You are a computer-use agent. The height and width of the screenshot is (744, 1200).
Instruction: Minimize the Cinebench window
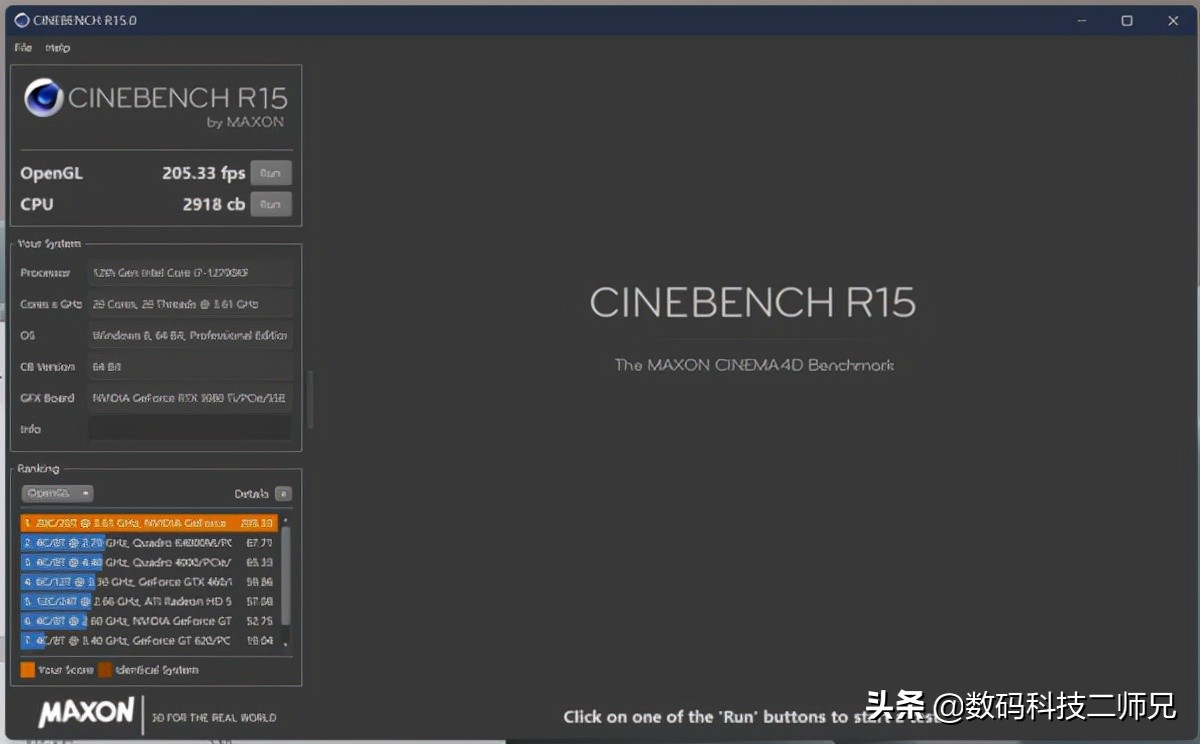coord(1082,20)
